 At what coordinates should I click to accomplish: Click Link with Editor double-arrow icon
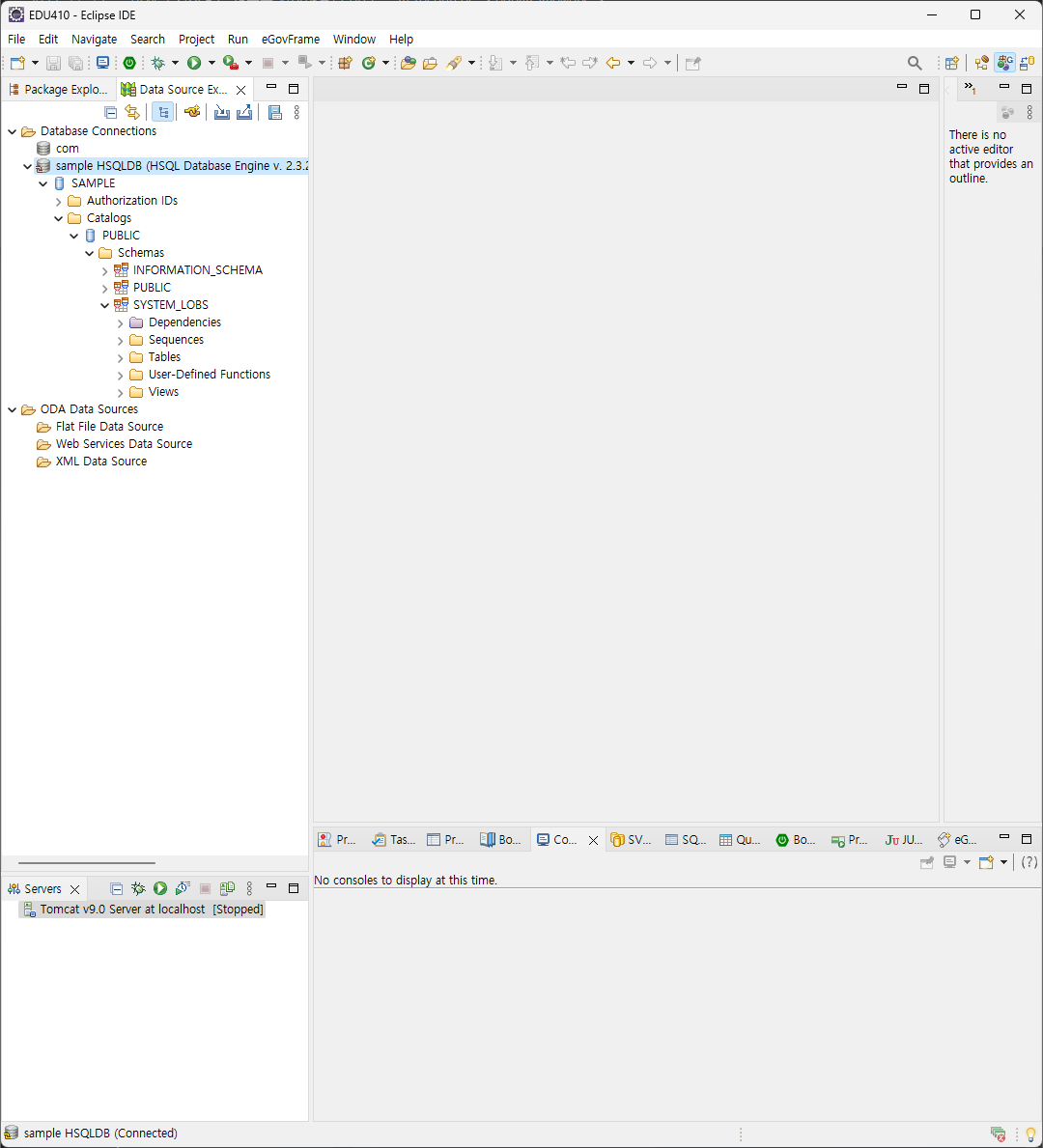[132, 112]
